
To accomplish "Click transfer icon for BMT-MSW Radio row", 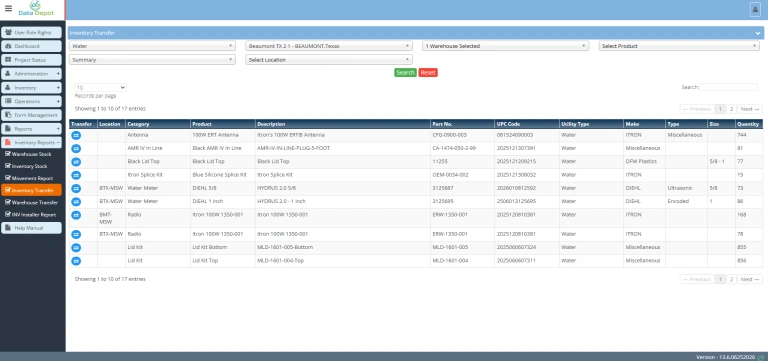I will (x=76, y=215).
